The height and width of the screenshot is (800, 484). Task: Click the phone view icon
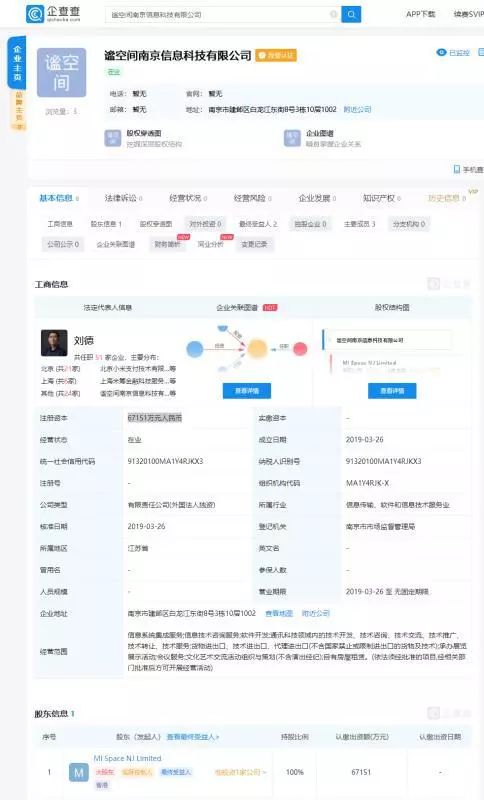457,169
